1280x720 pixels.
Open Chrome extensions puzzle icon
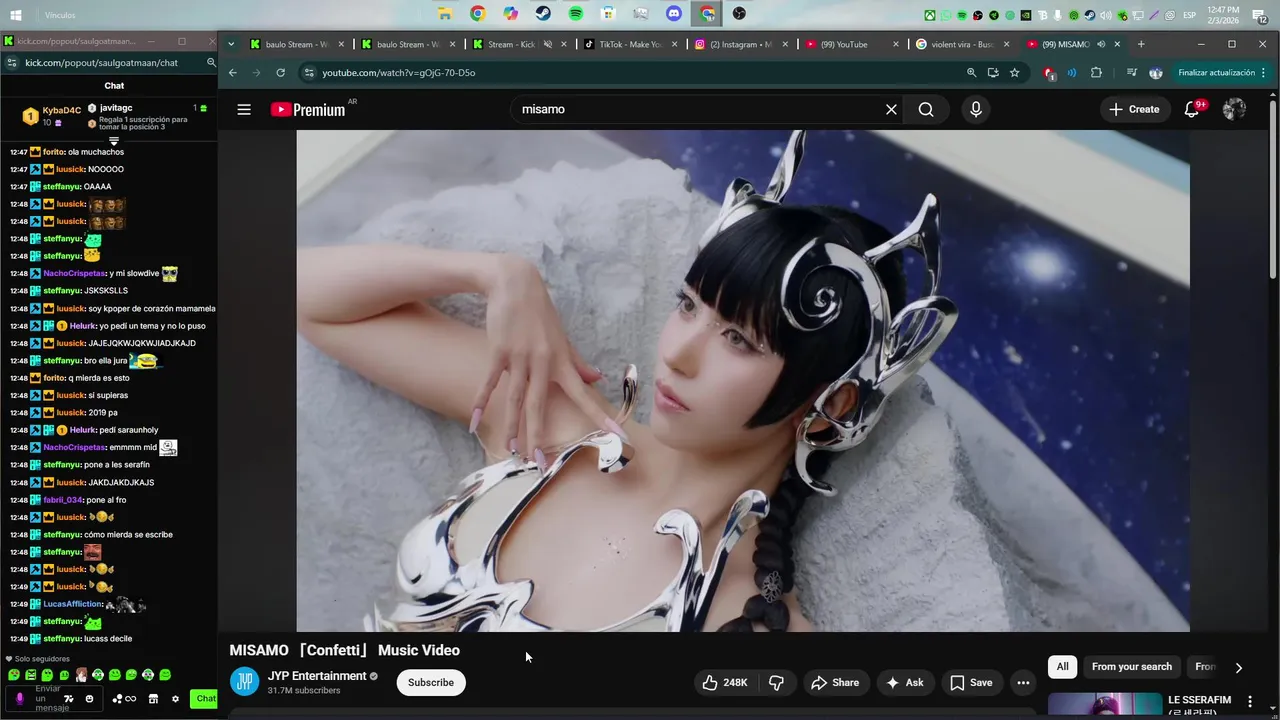coord(1096,73)
